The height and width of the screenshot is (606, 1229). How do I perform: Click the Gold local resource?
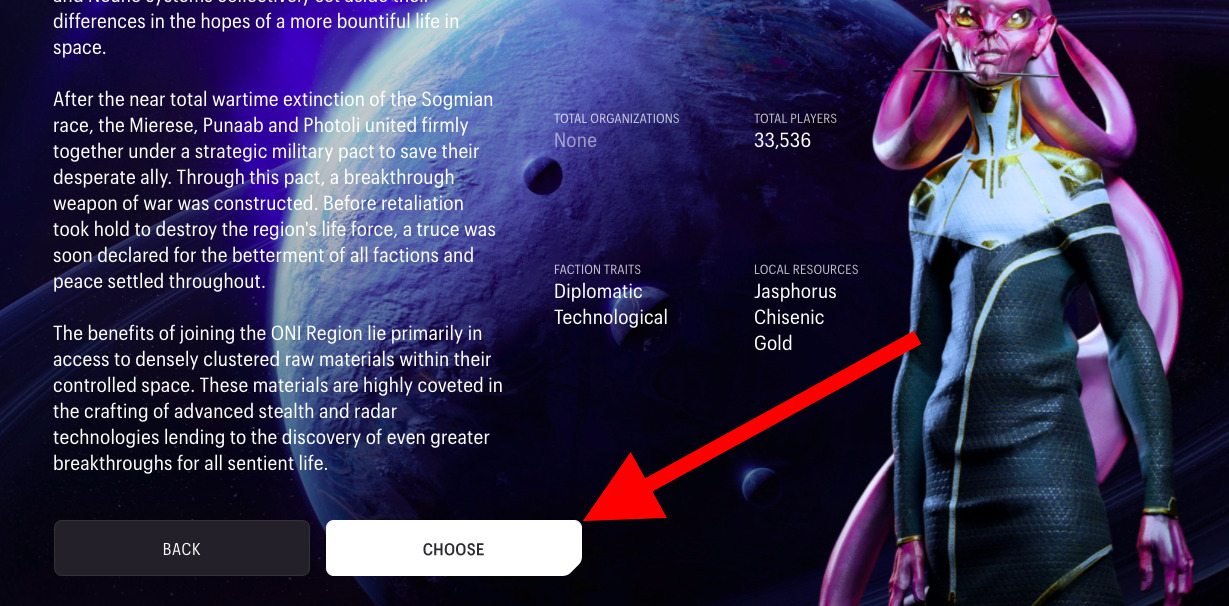point(773,343)
